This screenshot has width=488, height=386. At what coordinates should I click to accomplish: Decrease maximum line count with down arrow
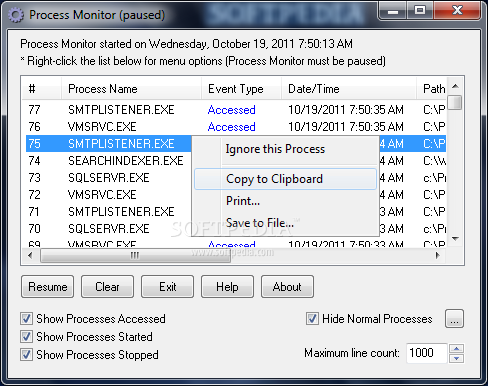click(x=456, y=358)
